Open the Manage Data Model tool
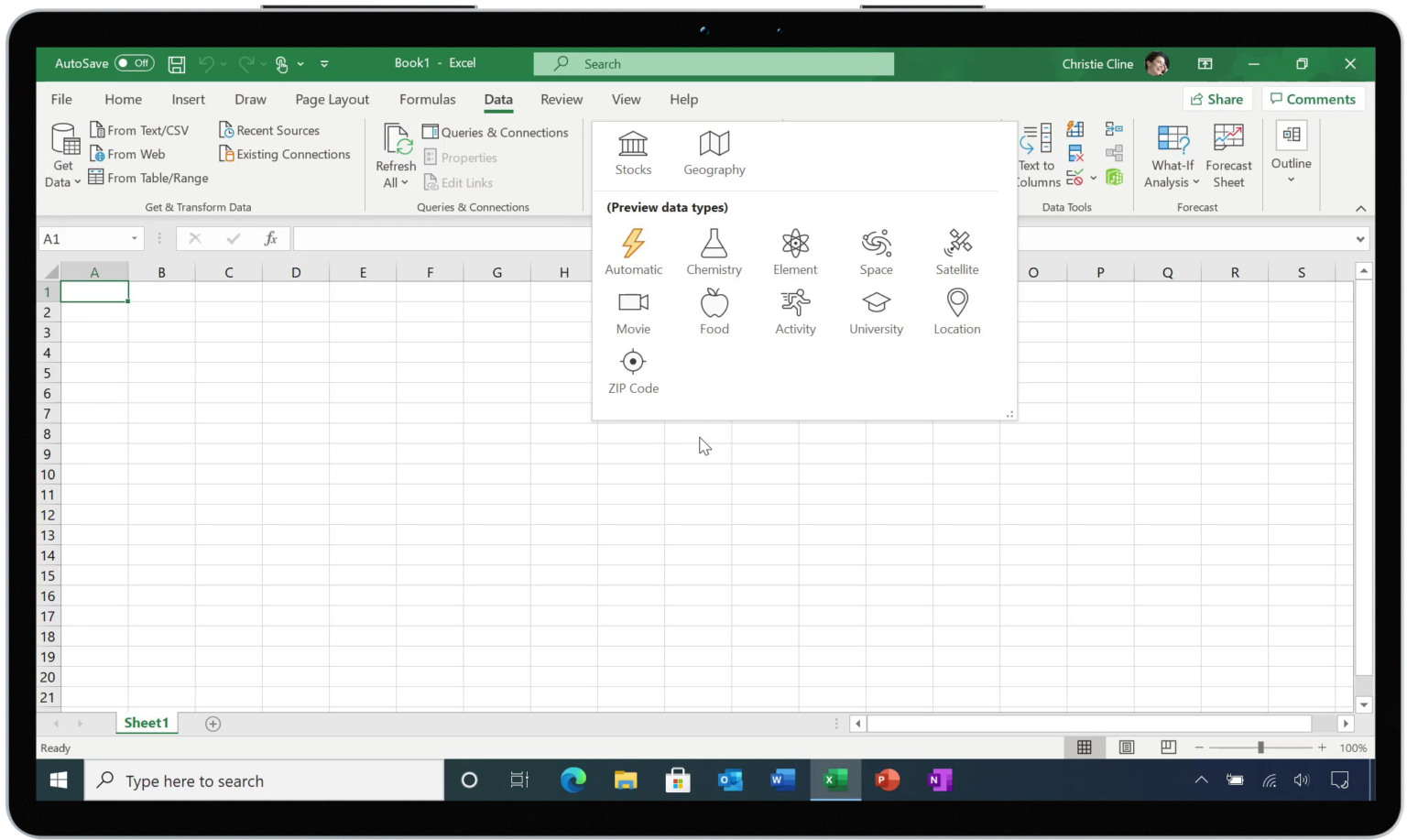This screenshot has height=840, width=1407. pyautogui.click(x=1115, y=179)
